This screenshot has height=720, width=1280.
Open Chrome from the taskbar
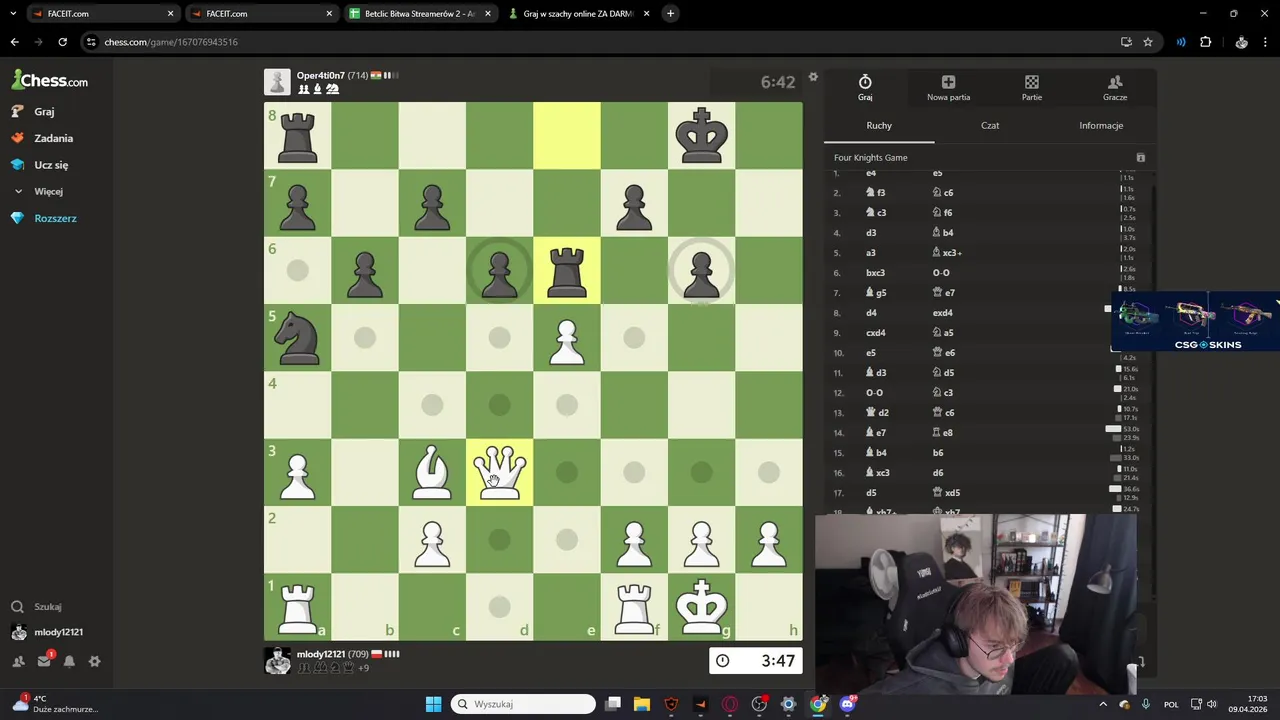pos(818,704)
